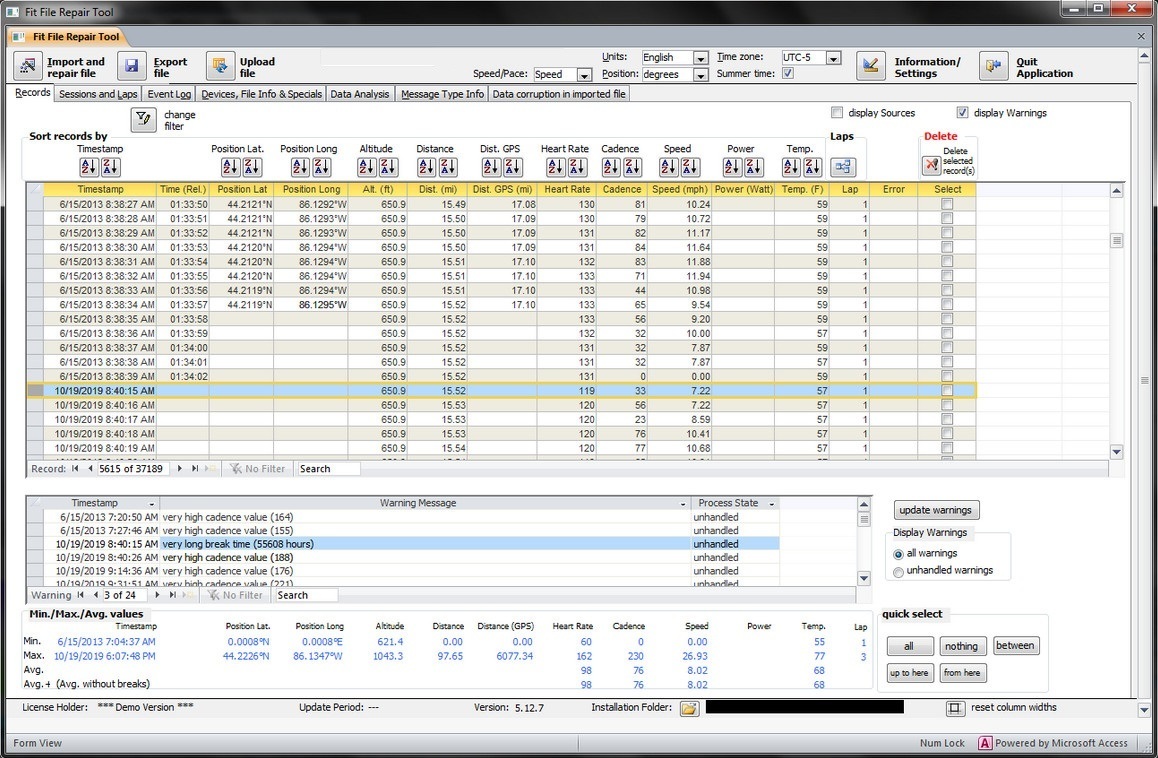Click quick select nothing button
Image resolution: width=1158 pixels, height=758 pixels.
coord(961,646)
